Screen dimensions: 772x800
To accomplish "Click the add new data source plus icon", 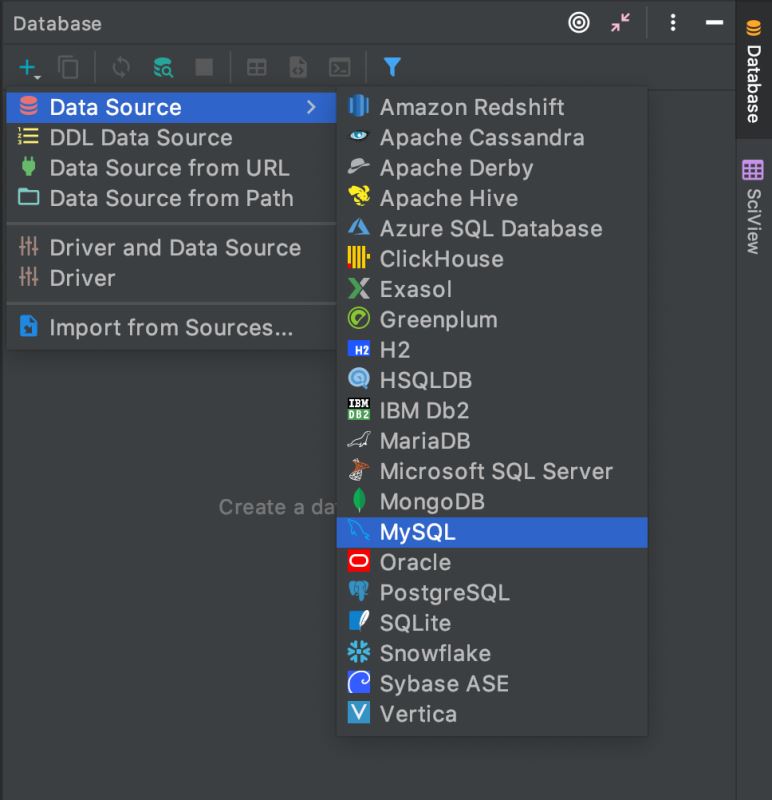I will click(x=27, y=68).
